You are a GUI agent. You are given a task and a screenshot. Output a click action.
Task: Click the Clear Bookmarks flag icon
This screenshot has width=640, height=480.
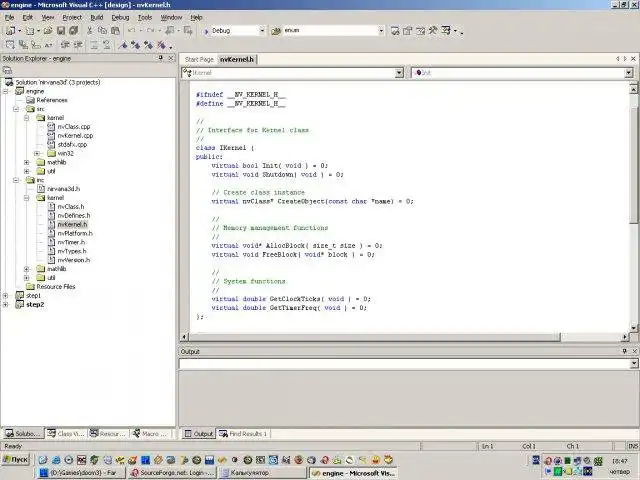tap(162, 45)
